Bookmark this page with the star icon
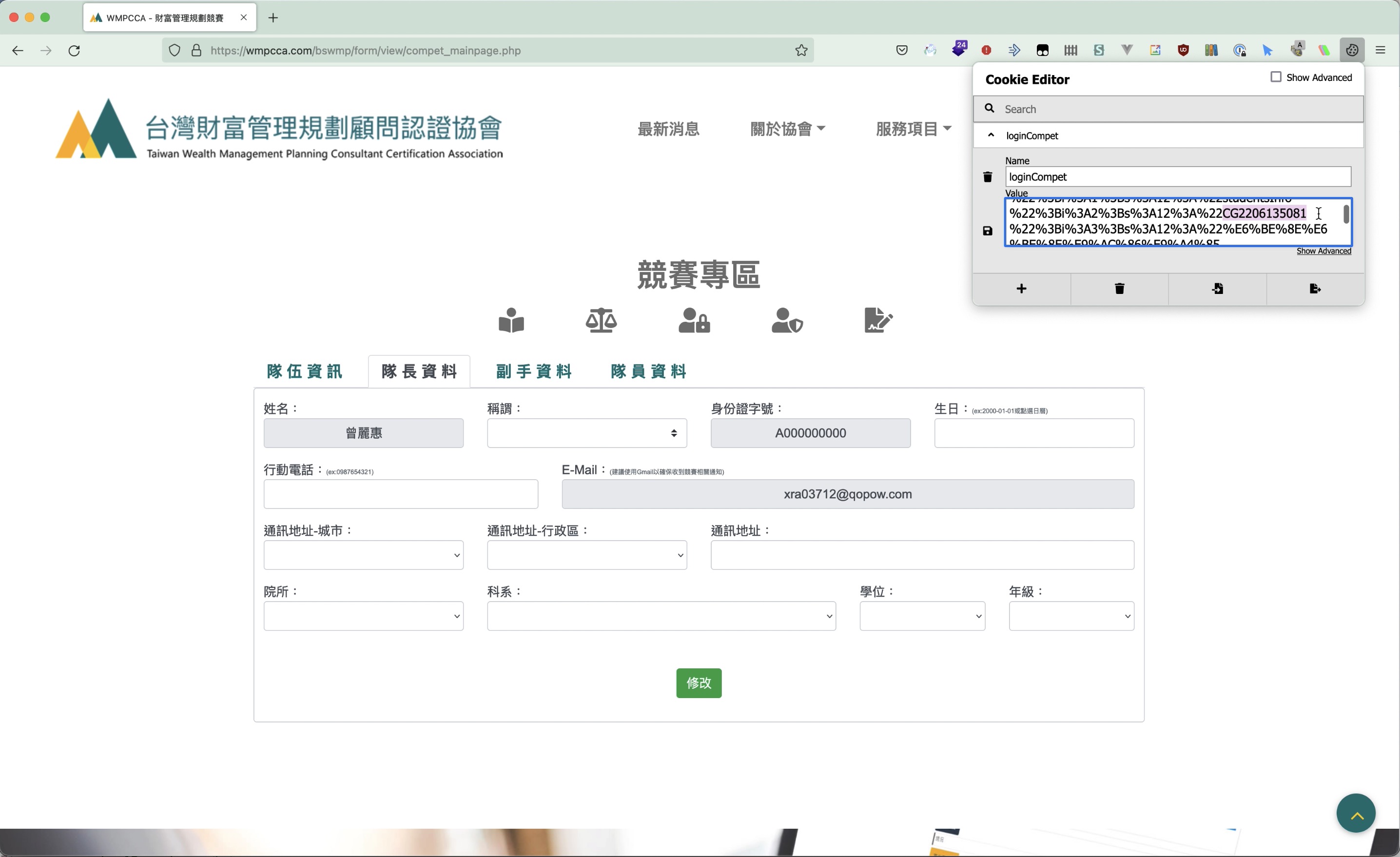The image size is (1400, 857). (x=801, y=51)
